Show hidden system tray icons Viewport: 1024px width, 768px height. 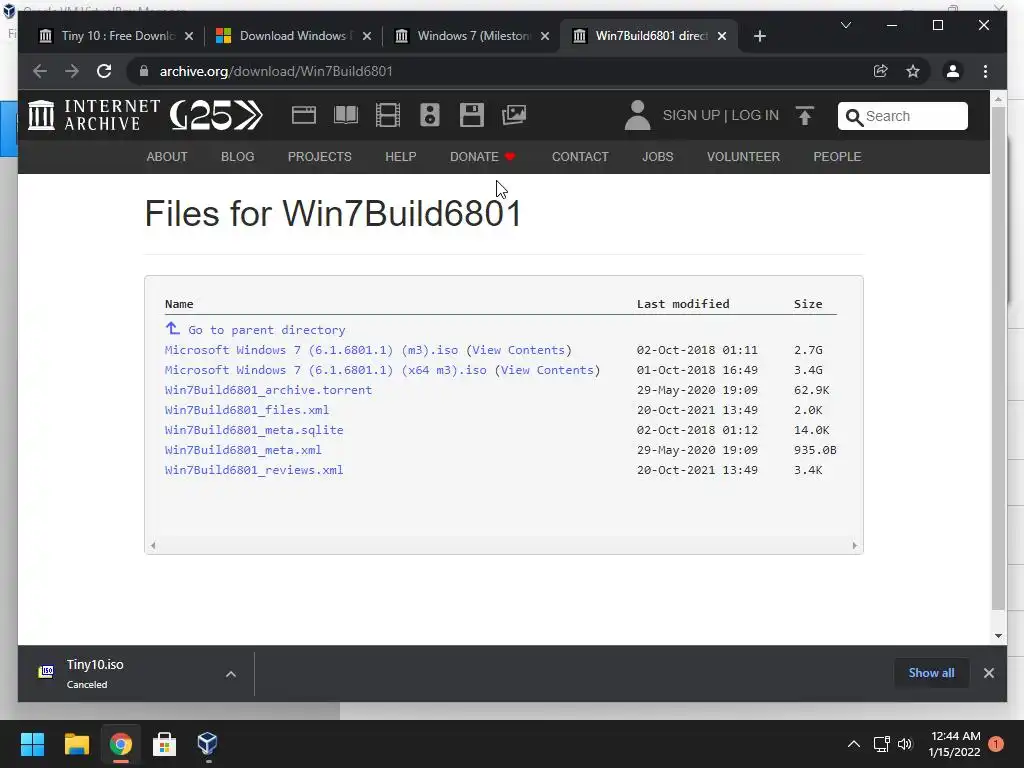854,744
